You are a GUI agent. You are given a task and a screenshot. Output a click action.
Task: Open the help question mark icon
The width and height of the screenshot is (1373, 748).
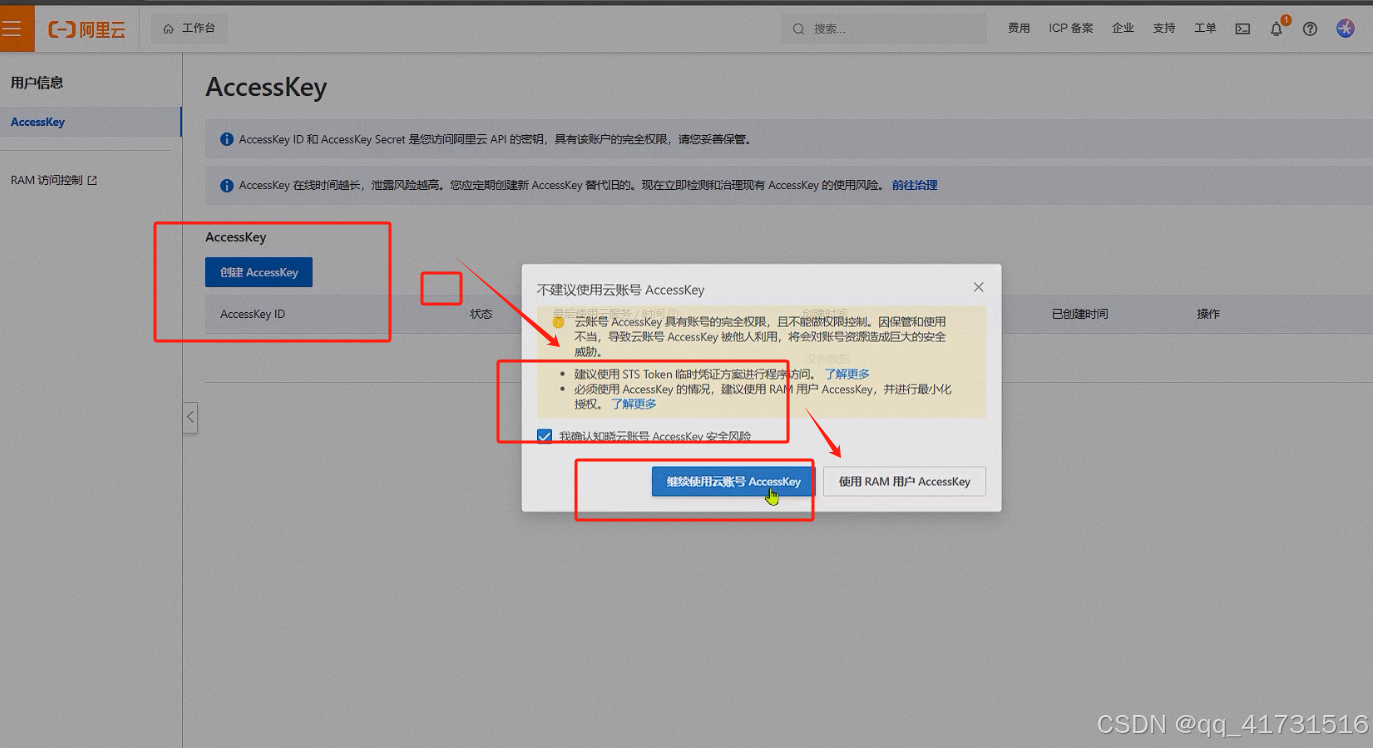pyautogui.click(x=1310, y=29)
